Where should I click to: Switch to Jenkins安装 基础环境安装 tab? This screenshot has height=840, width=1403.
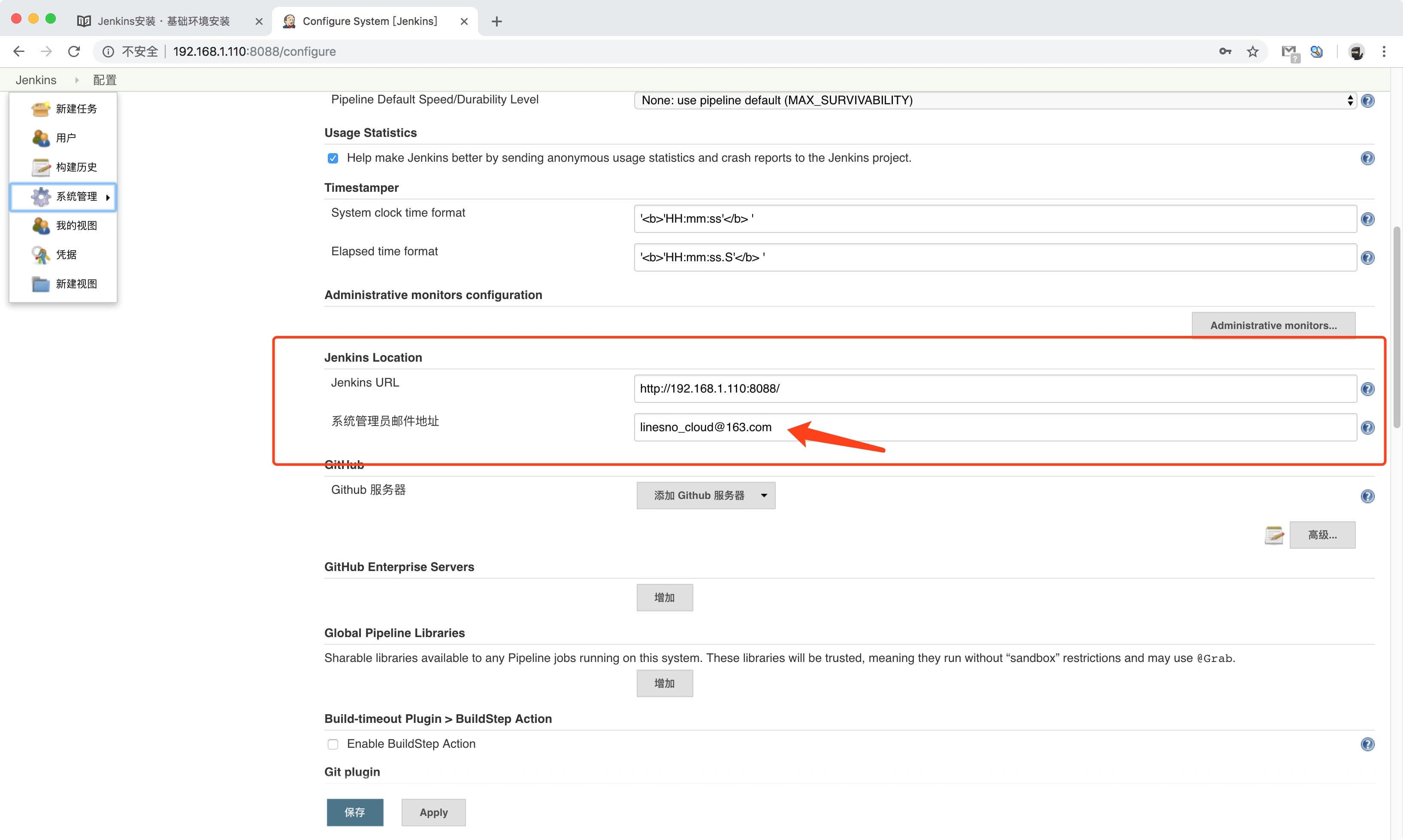163,21
